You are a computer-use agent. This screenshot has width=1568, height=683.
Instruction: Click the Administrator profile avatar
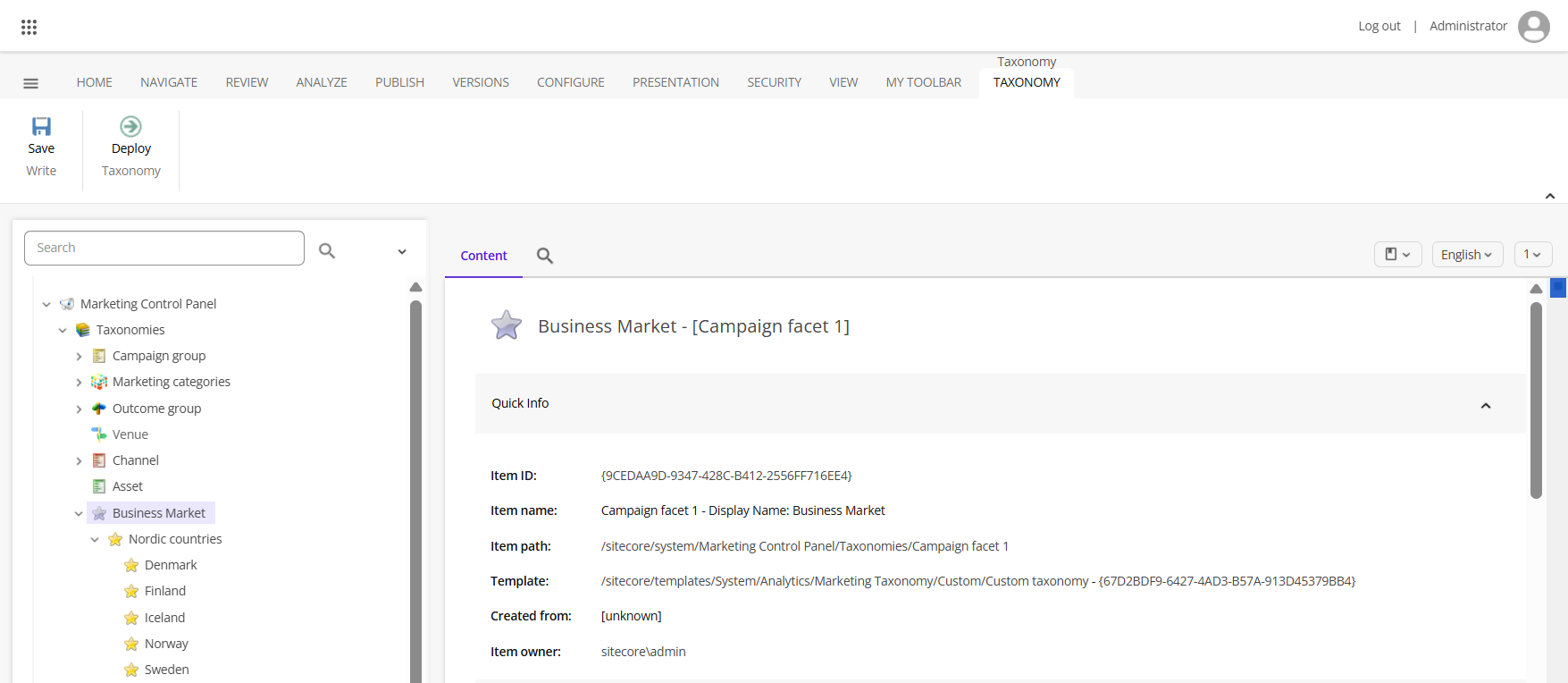pos(1534,27)
